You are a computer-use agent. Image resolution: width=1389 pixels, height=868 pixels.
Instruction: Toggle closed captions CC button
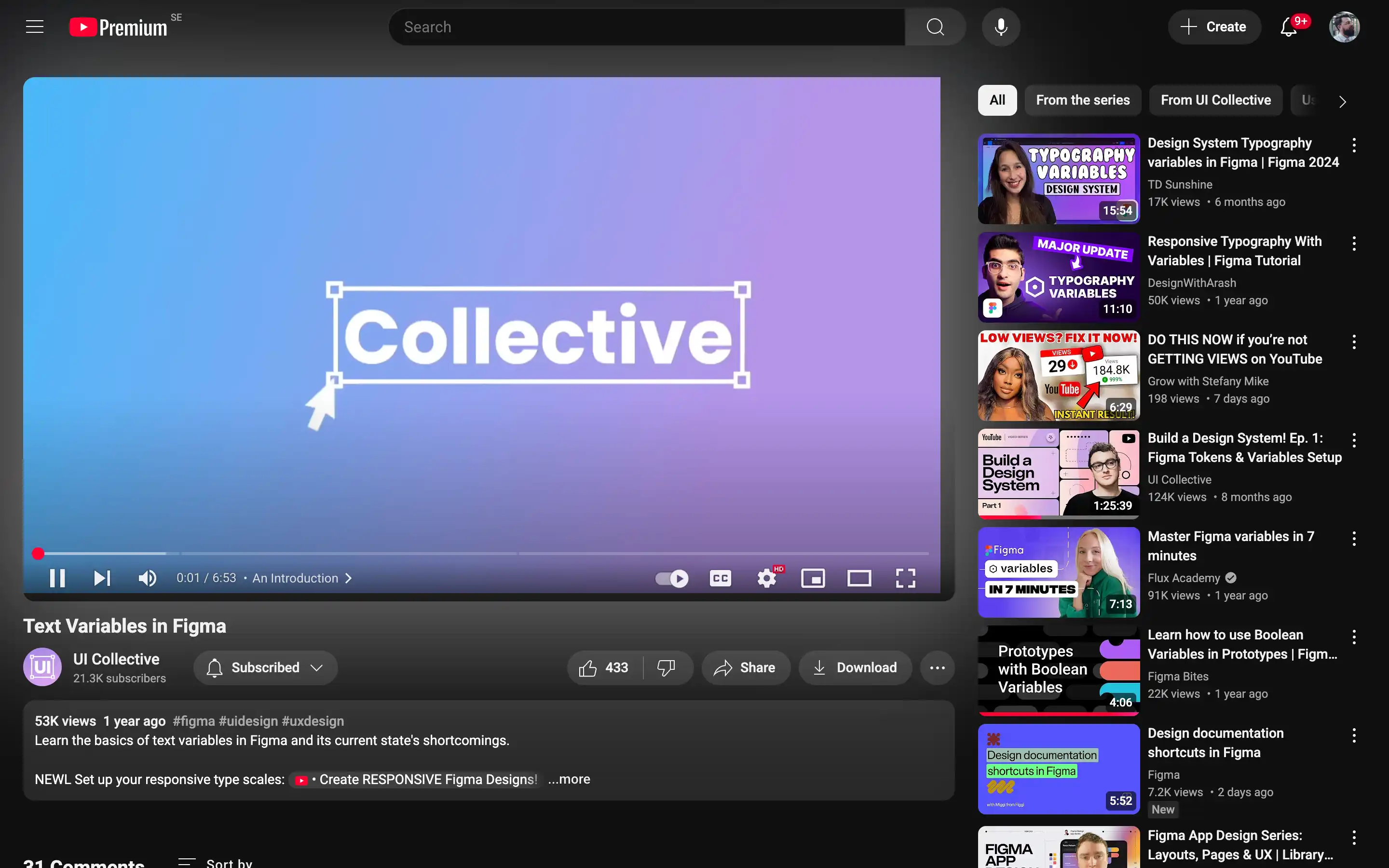pyautogui.click(x=721, y=578)
